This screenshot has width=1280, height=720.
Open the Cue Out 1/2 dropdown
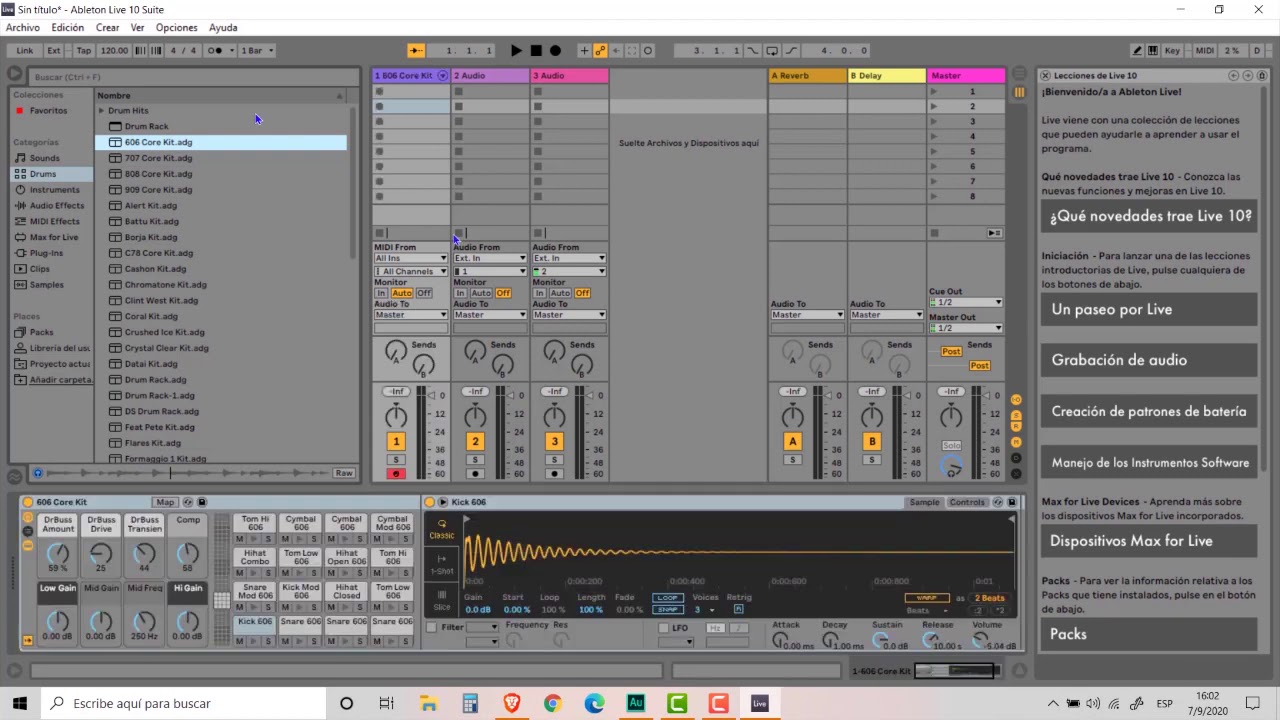click(x=965, y=302)
